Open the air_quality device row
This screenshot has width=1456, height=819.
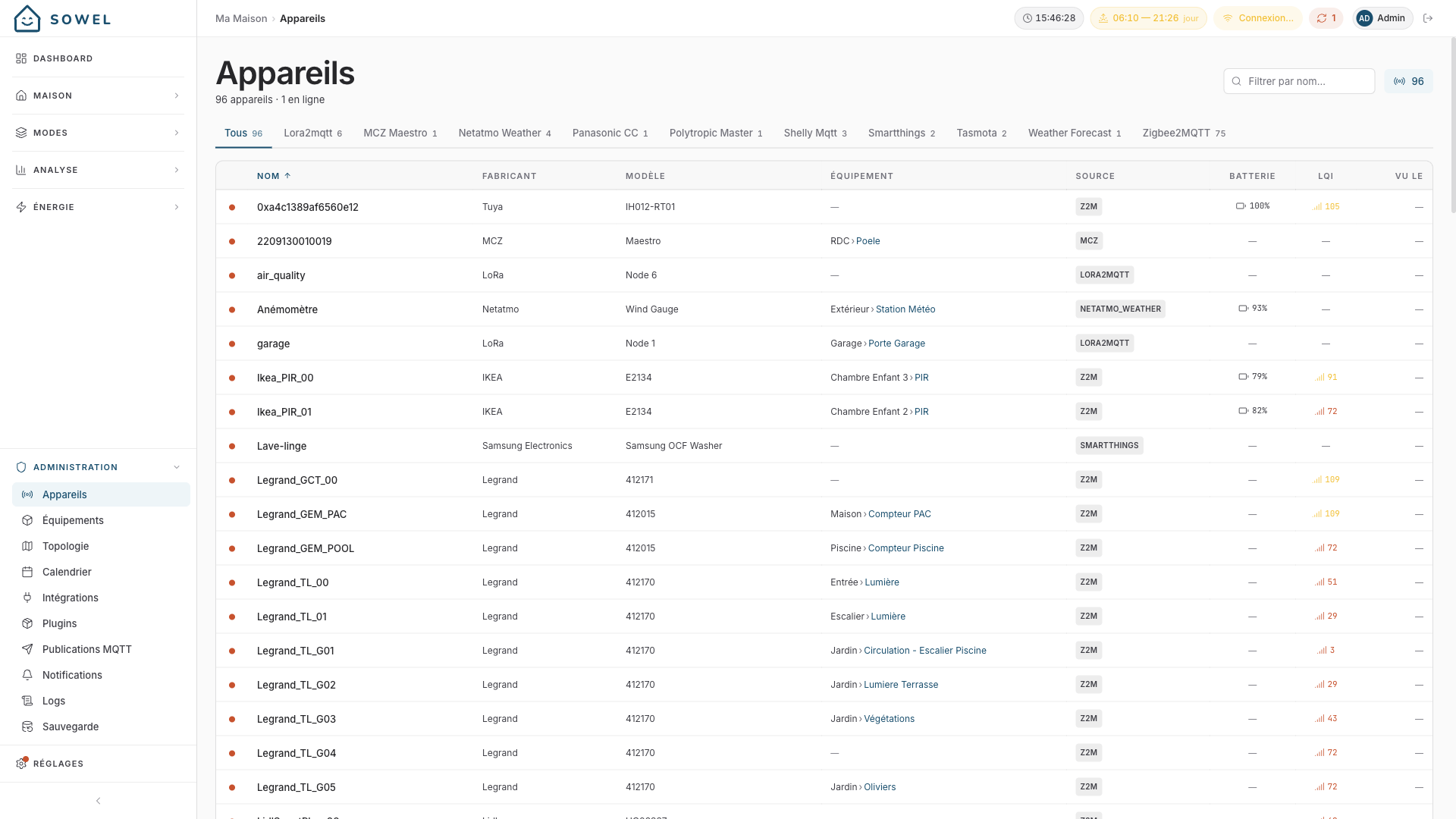[x=824, y=275]
